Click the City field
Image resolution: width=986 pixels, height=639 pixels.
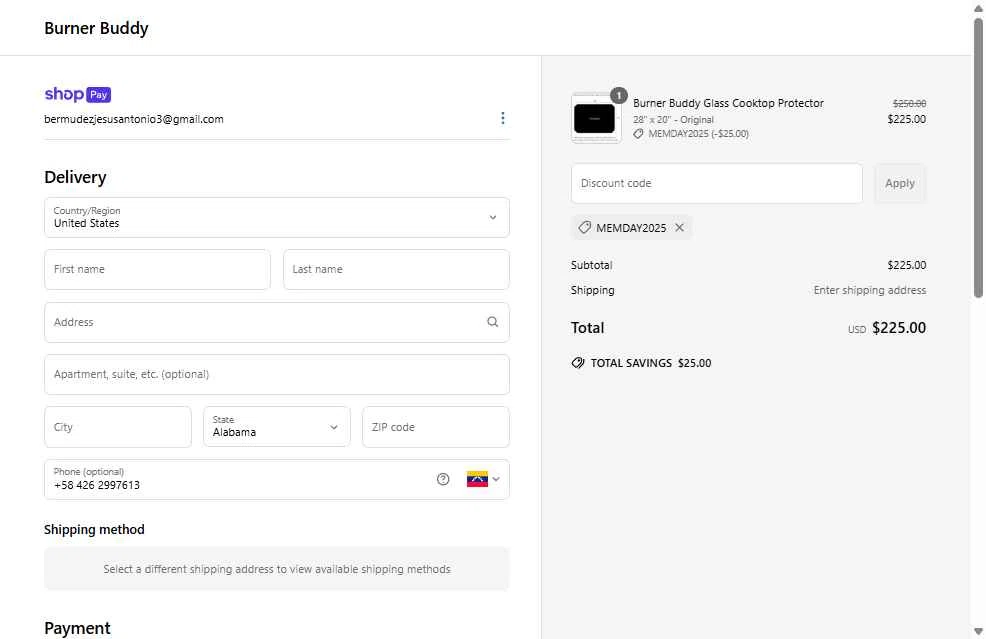(x=118, y=426)
